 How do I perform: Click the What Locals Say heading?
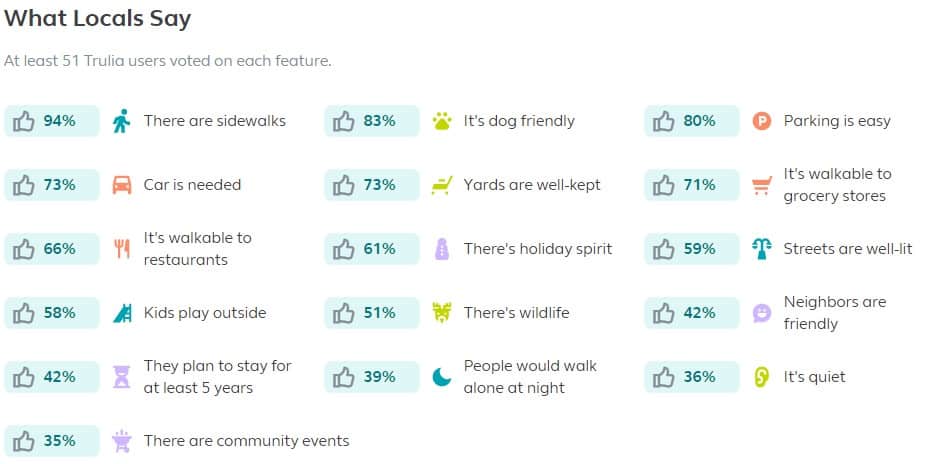[x=97, y=19]
